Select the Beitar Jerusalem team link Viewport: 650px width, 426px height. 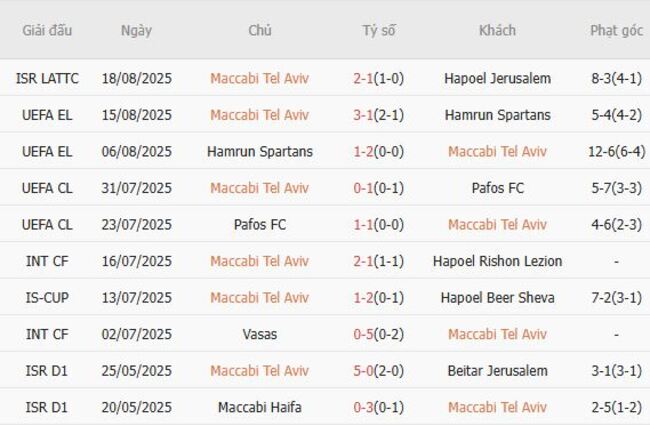[497, 371]
